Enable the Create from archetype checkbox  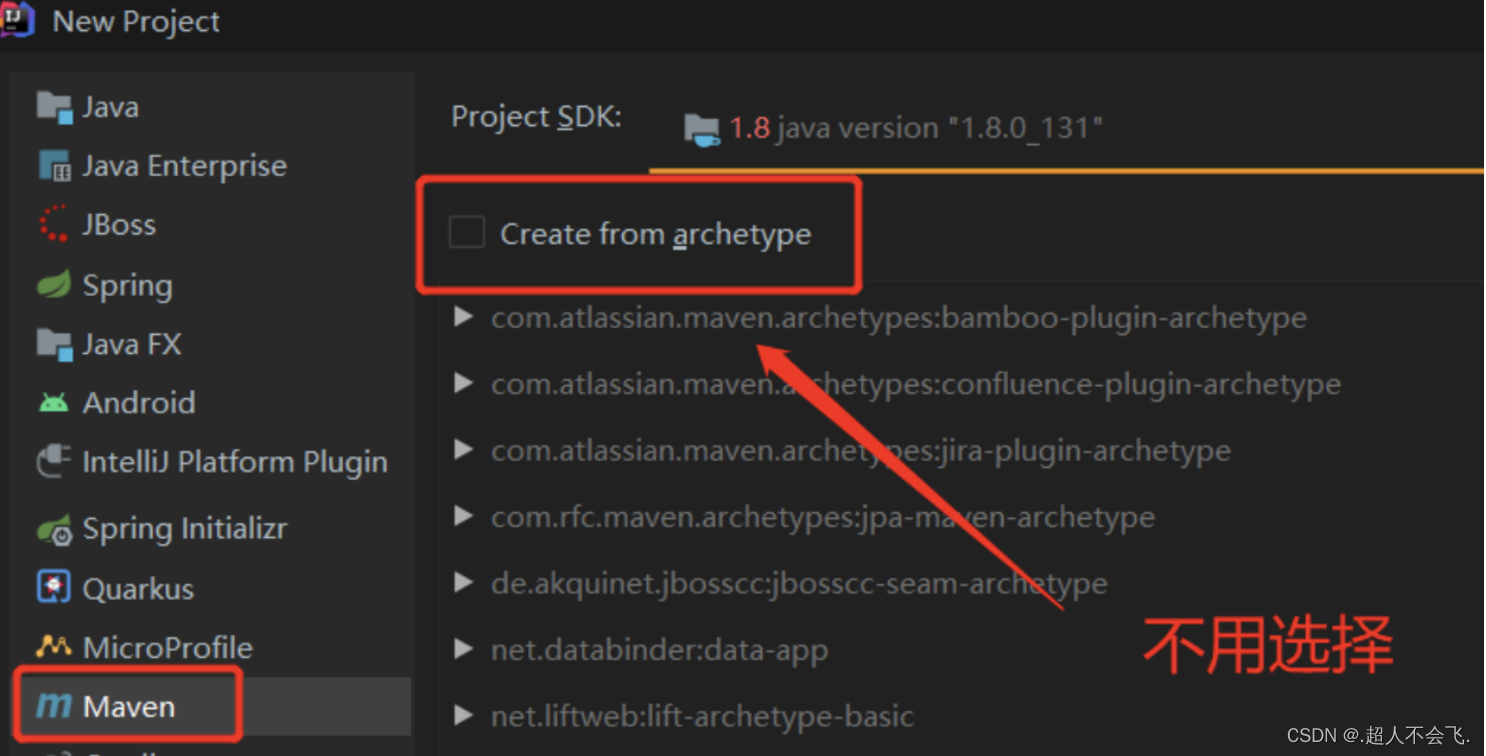click(467, 232)
